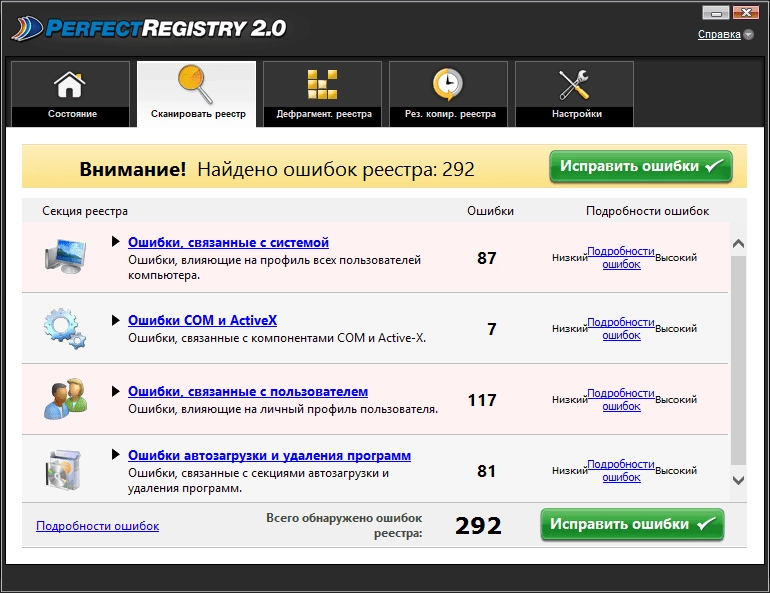The image size is (770, 593).
Task: Open Ошибки автозагрузки и удаления программ link
Action: 270,456
